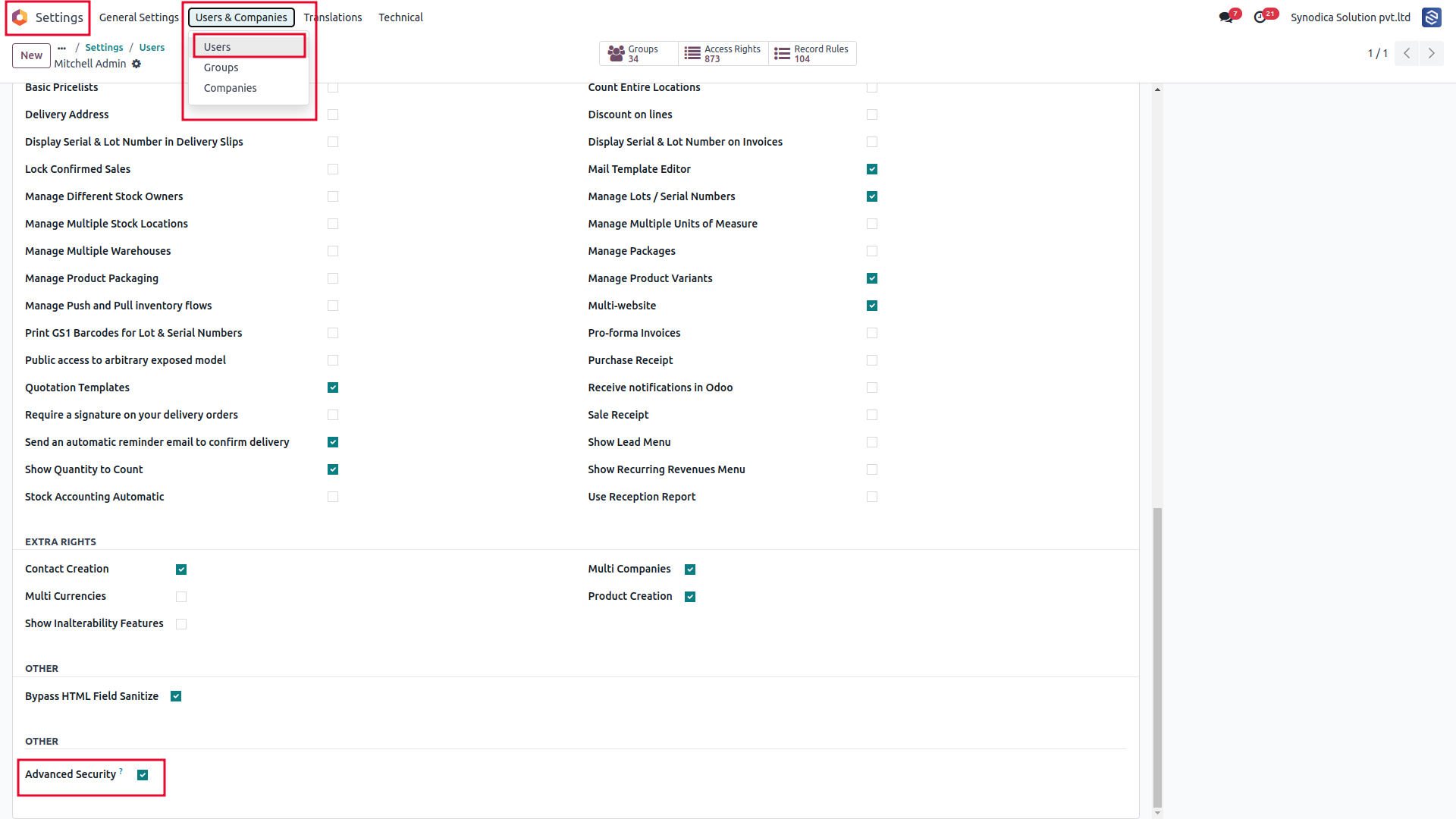This screenshot has width=1456, height=819.
Task: Click the Mitchell Admin record title
Action: tap(90, 64)
